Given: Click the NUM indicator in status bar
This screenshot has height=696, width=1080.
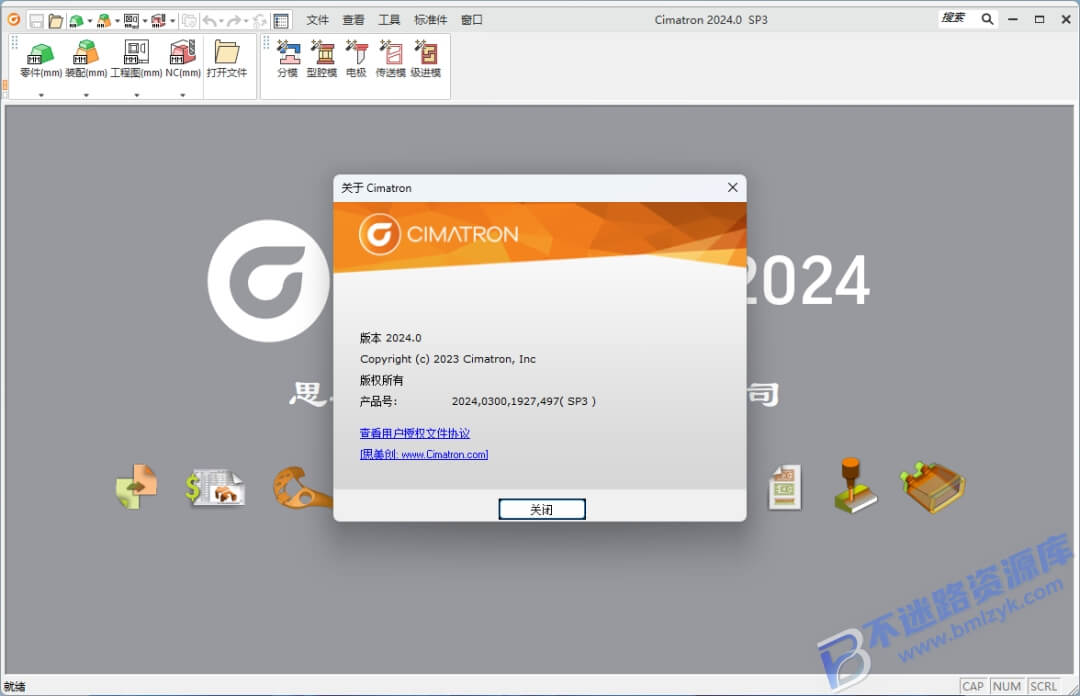Looking at the screenshot, I should click(1006, 686).
